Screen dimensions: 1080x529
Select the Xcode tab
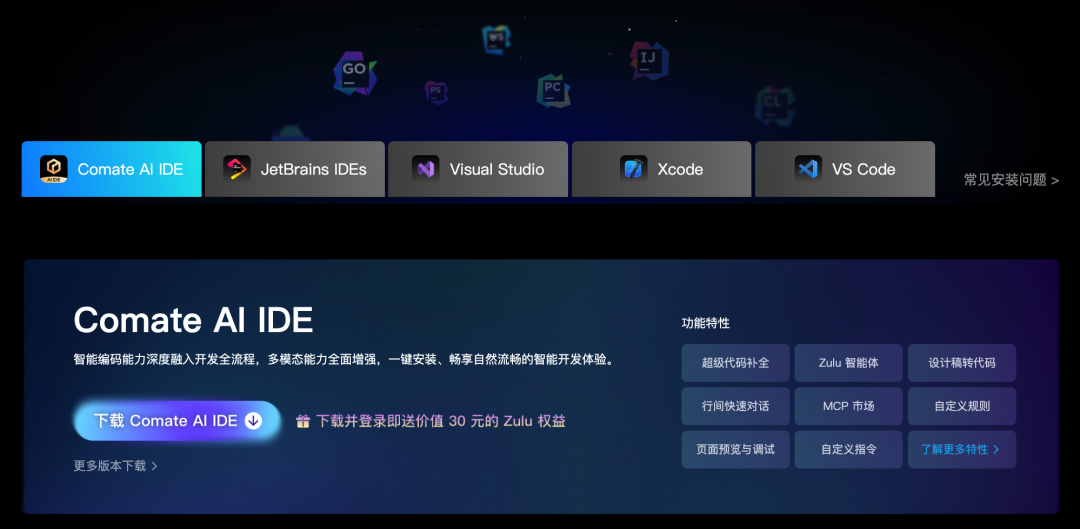pos(661,169)
